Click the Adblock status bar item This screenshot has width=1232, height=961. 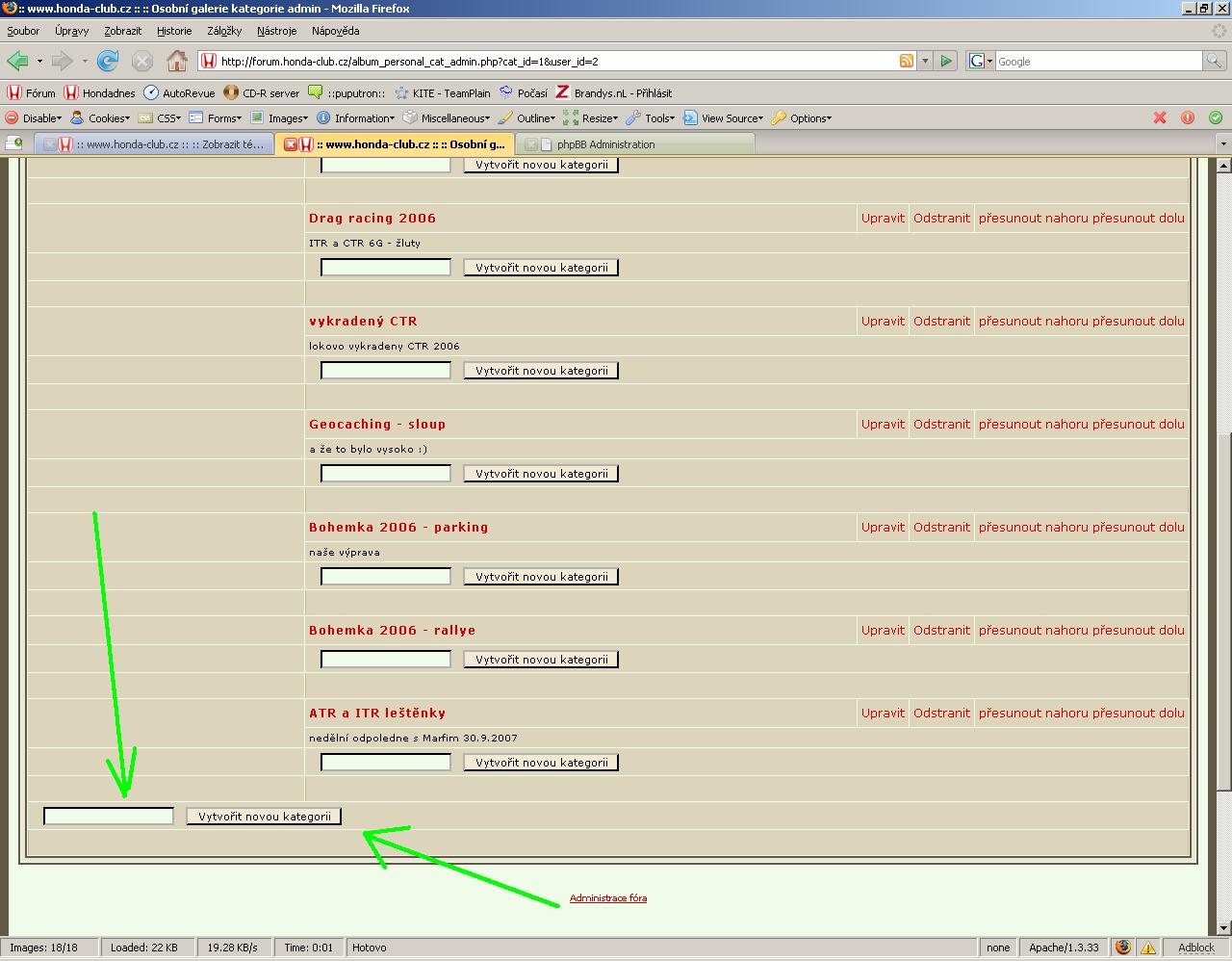point(1195,948)
